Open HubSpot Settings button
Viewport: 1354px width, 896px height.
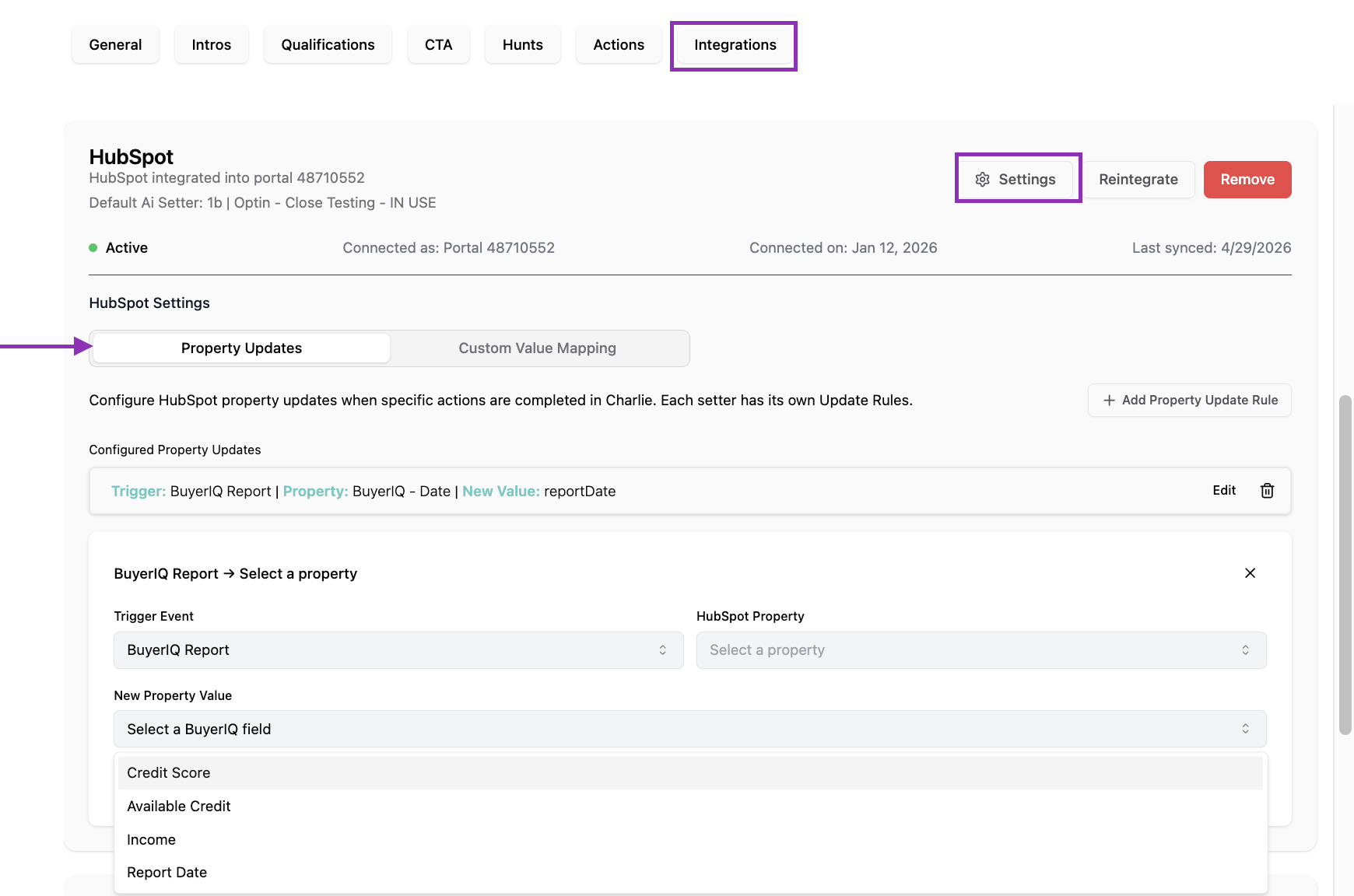tap(1016, 180)
